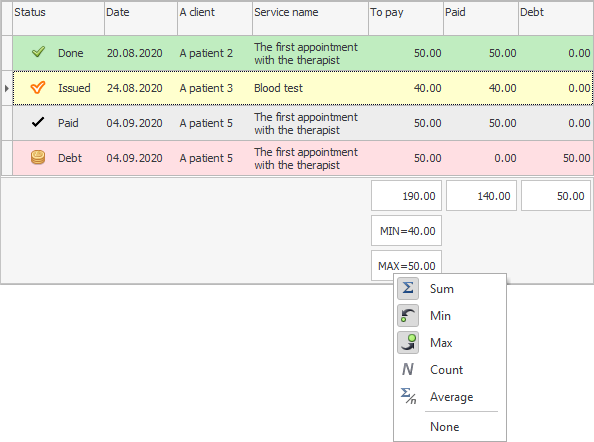Select the Debt status text in pink row
Image resolution: width=594 pixels, height=442 pixels.
70,158
